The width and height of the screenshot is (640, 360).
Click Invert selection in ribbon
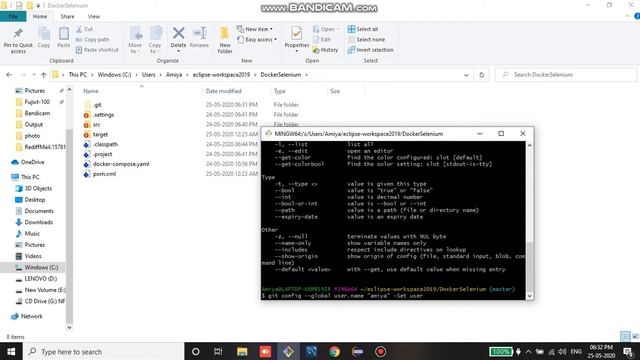click(370, 50)
